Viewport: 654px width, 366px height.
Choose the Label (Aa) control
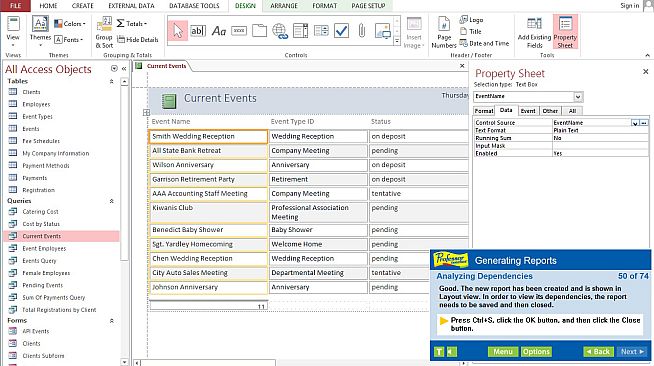pyautogui.click(x=219, y=31)
